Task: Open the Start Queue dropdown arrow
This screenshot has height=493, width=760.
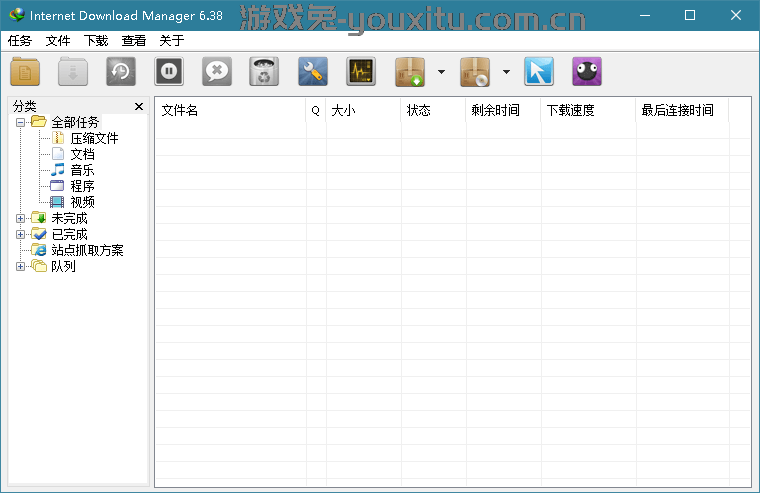Action: (x=441, y=72)
